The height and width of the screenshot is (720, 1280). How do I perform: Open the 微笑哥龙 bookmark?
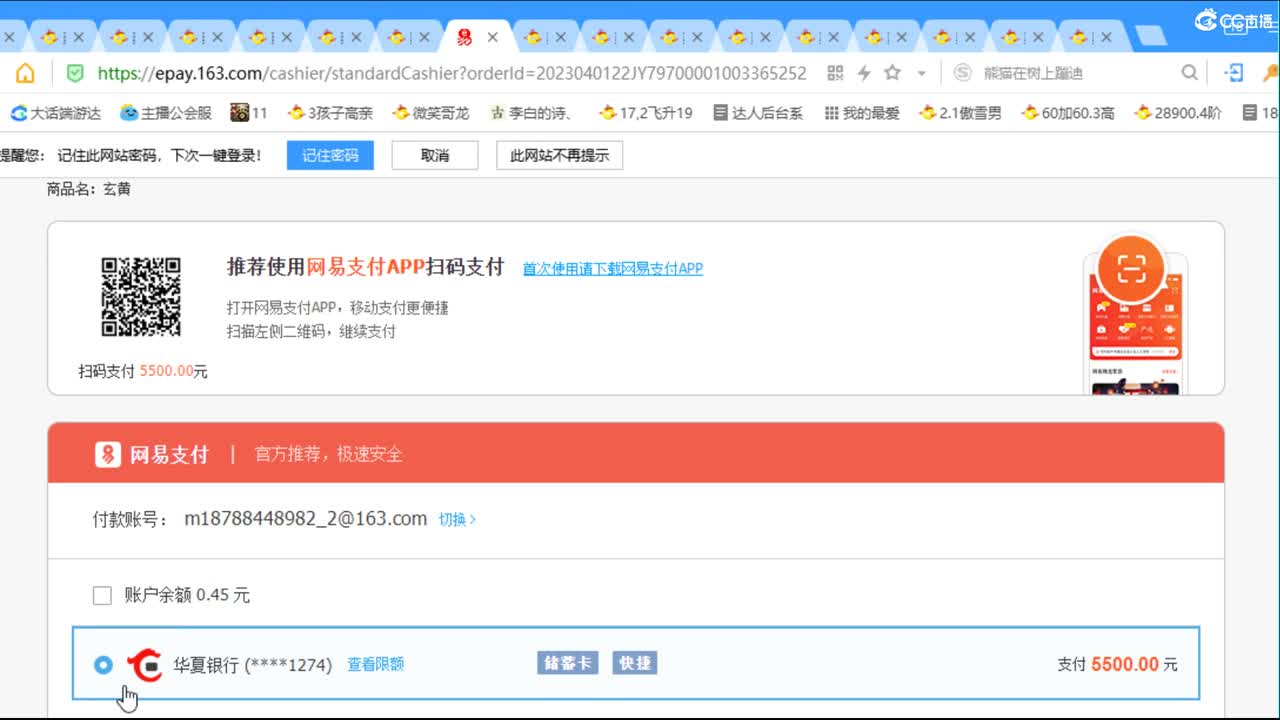coord(431,113)
